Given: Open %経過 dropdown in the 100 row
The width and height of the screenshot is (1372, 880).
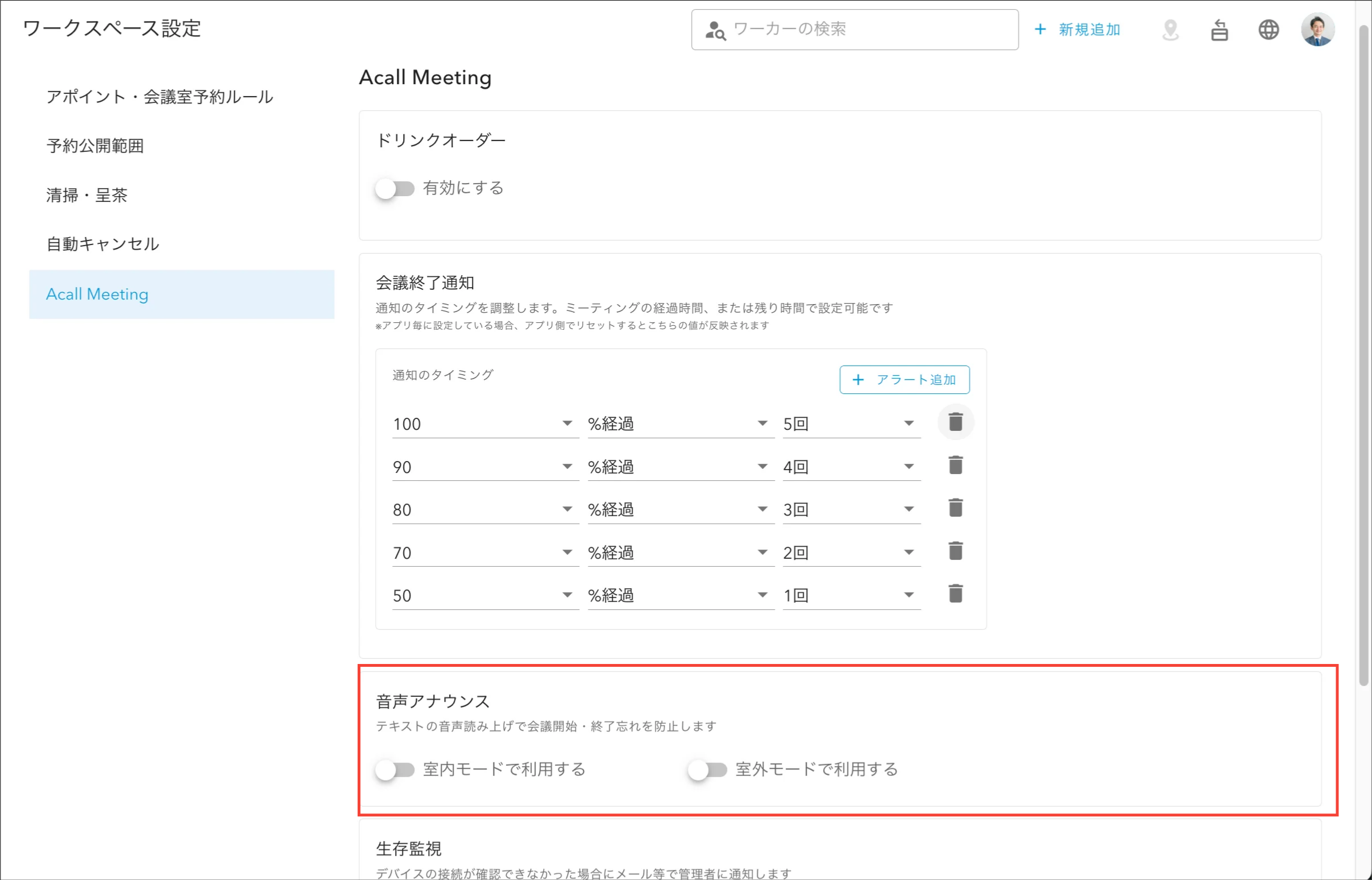Looking at the screenshot, I should 681,424.
